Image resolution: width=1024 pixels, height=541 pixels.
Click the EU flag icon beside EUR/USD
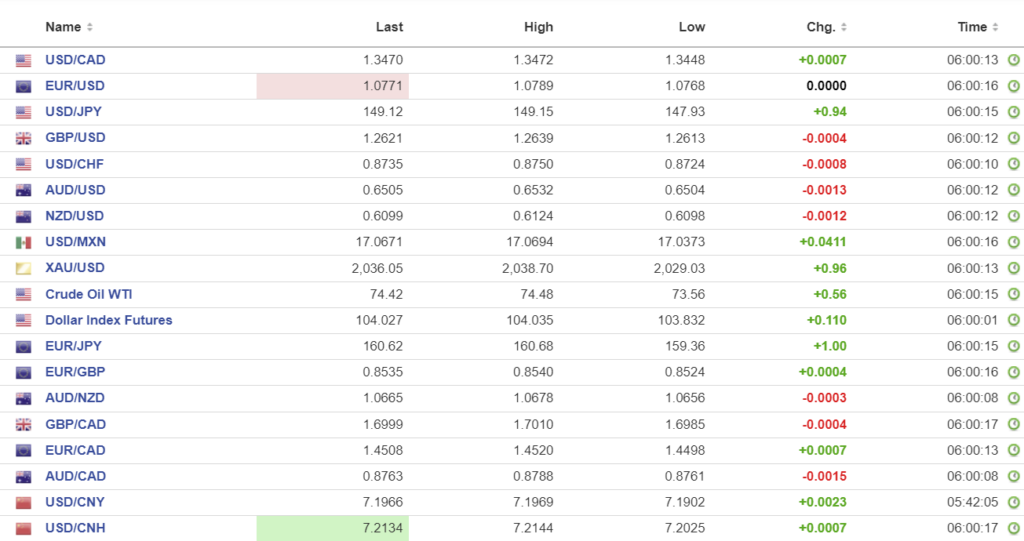24,86
